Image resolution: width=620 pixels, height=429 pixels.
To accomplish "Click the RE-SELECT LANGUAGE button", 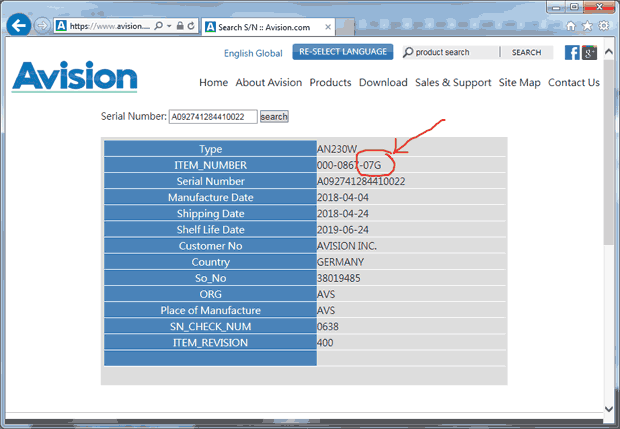I will (x=343, y=52).
